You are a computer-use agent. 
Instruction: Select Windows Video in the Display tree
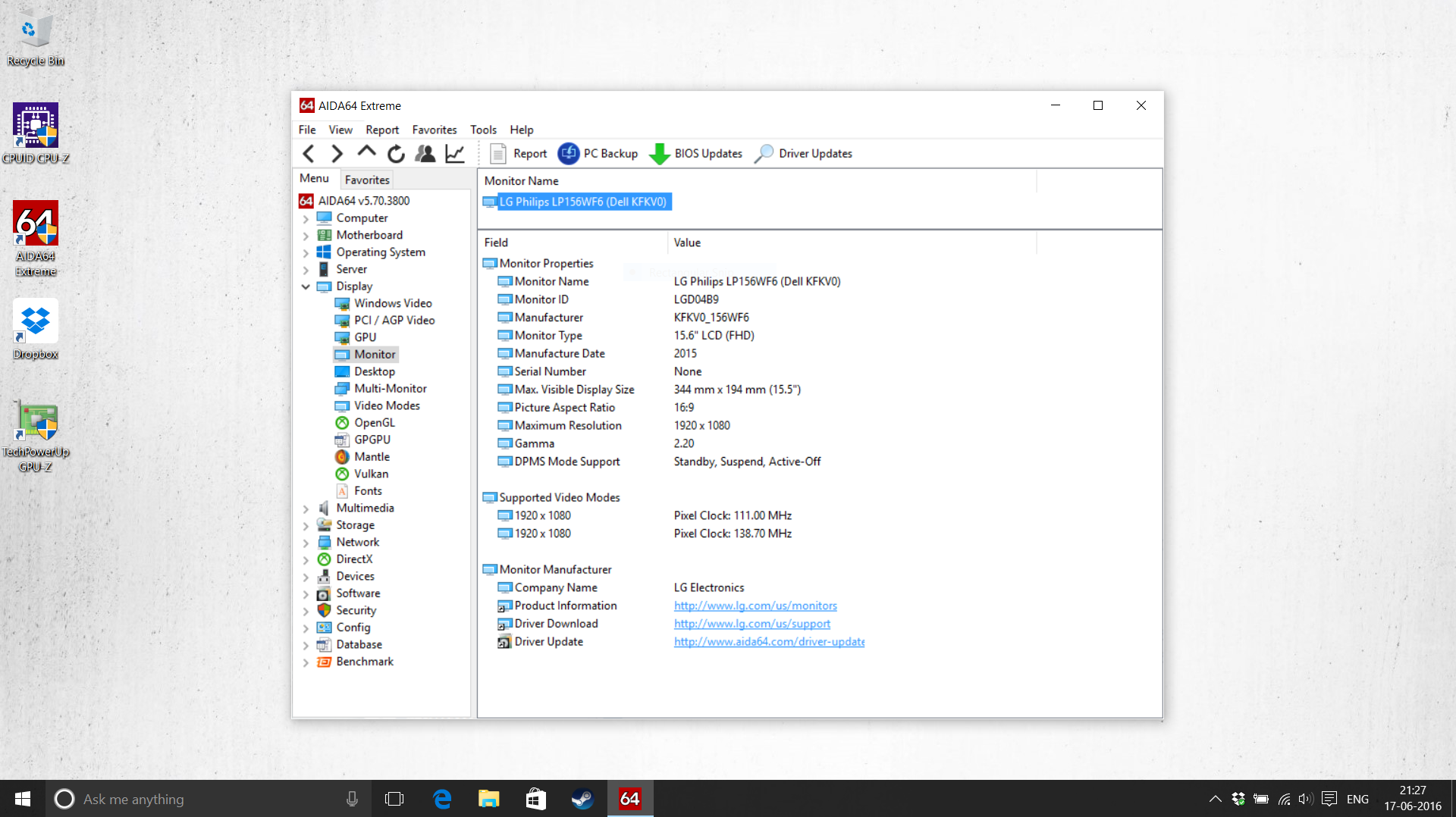393,303
